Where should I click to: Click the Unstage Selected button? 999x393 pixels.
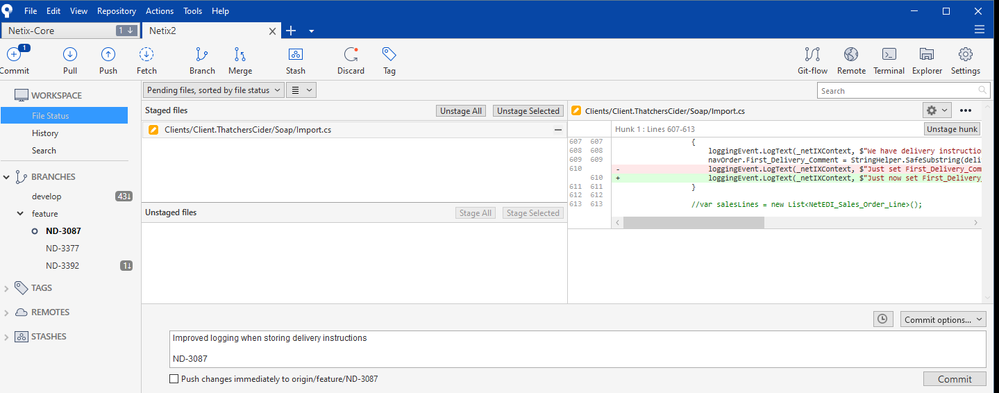tap(528, 111)
